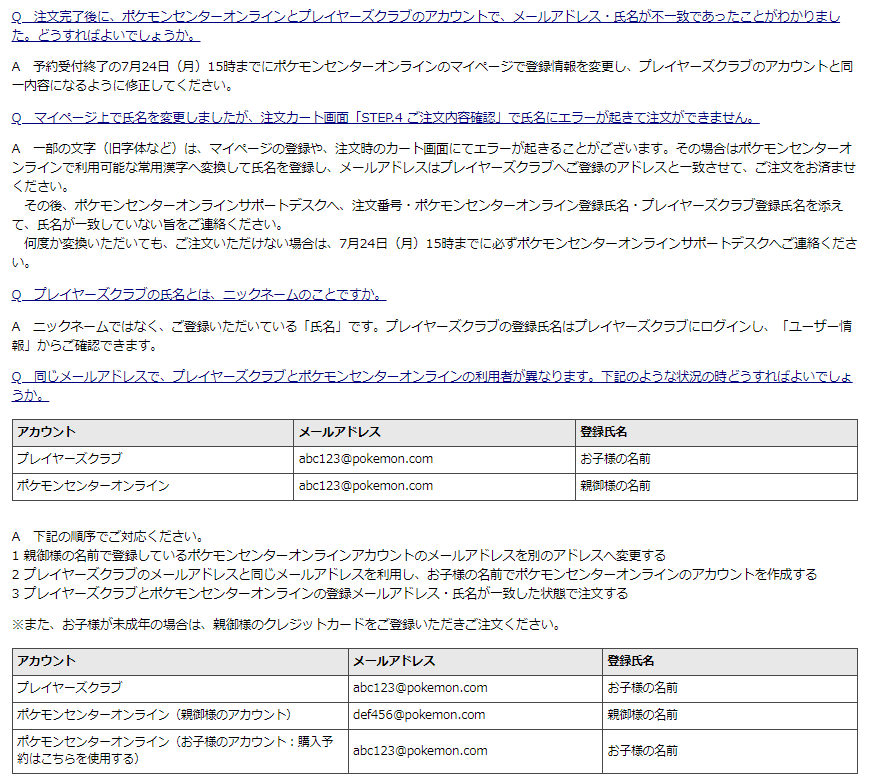Open question link プレイヤーズクラブの氏名とは、ニックネーム
Image resolution: width=869 pixels, height=781 pixels.
199,294
